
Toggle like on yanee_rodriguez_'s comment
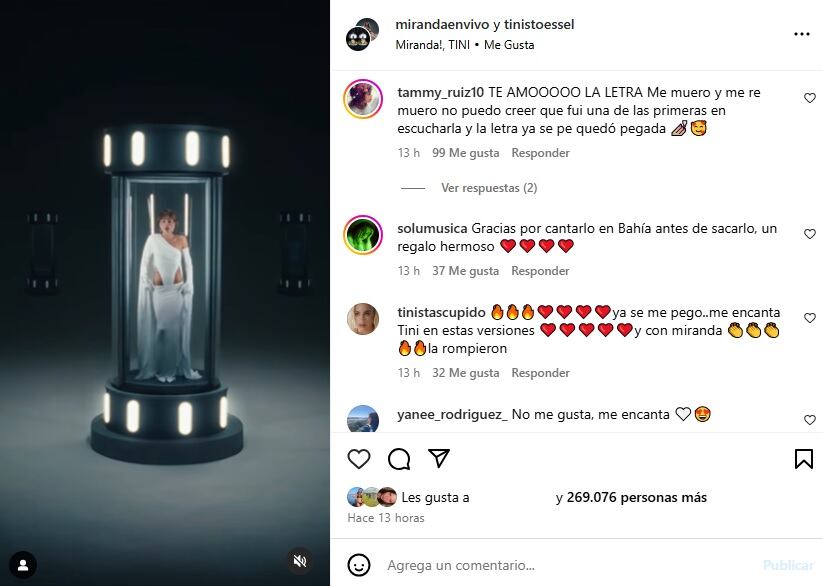[809, 419]
